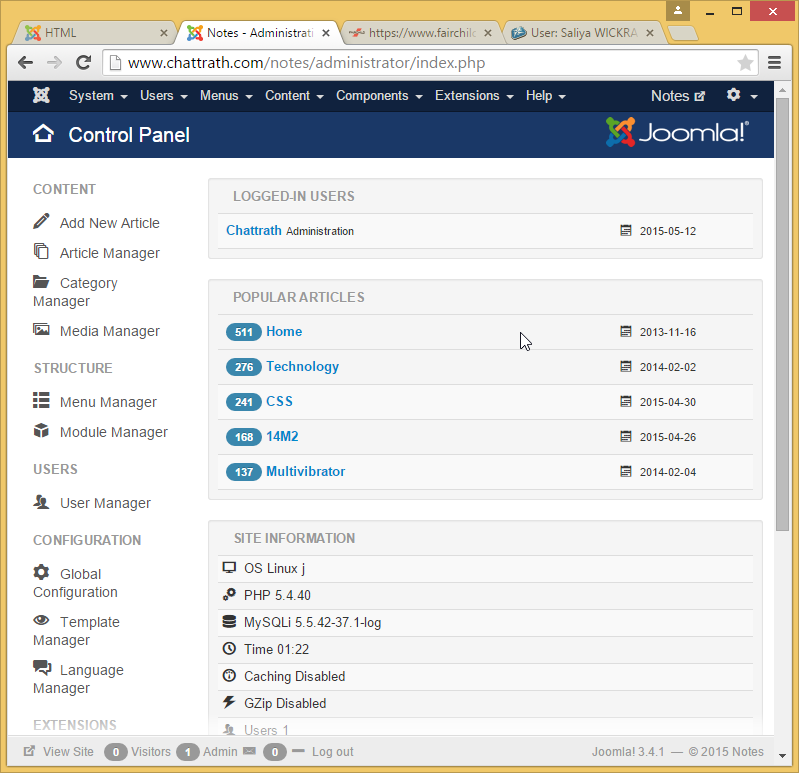Click the page vertical scrollbar
This screenshot has width=799, height=773.
point(783,300)
